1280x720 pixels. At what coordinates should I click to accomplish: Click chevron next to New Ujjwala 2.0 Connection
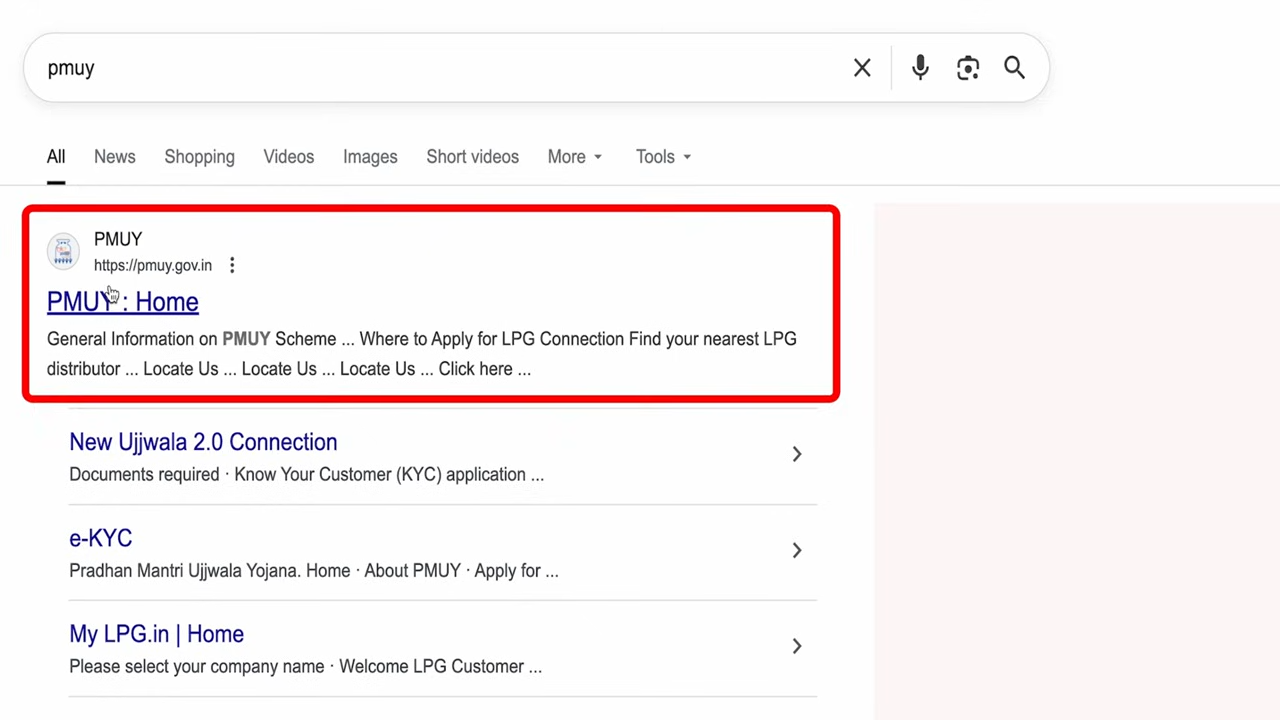point(796,454)
